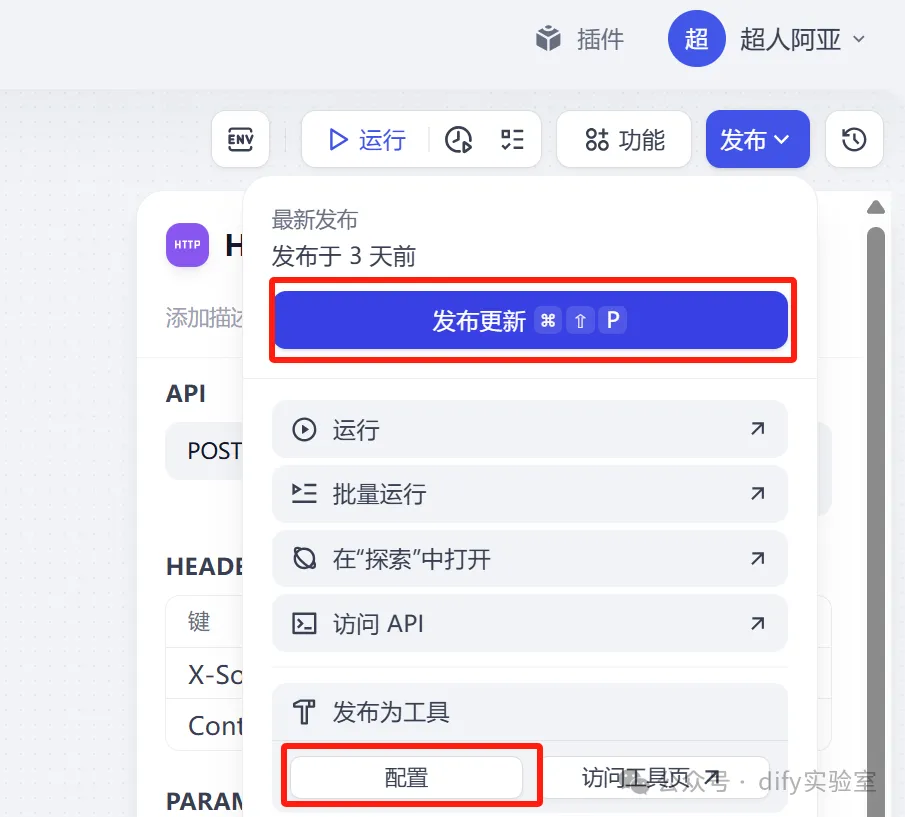Click the external arrow on 探索 row
The height and width of the screenshot is (817, 905).
[x=757, y=558]
